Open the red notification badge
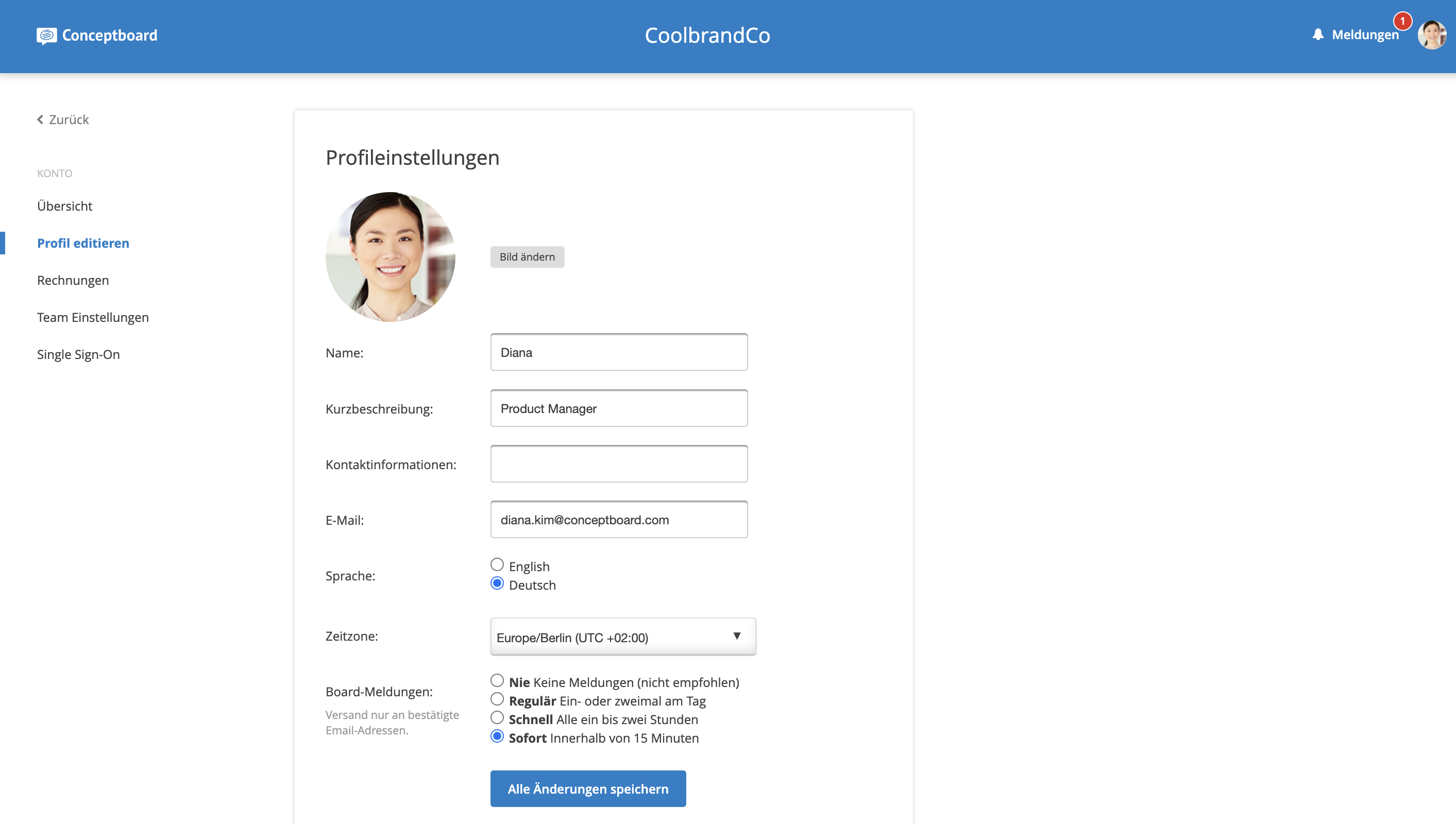The image size is (1456, 824). pyautogui.click(x=1402, y=21)
